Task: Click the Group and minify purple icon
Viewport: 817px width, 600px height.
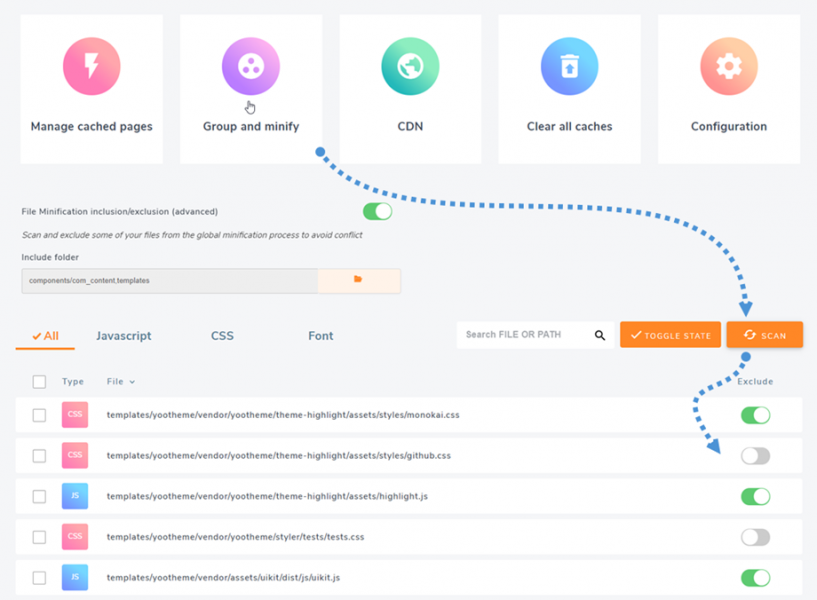Action: coord(250,66)
